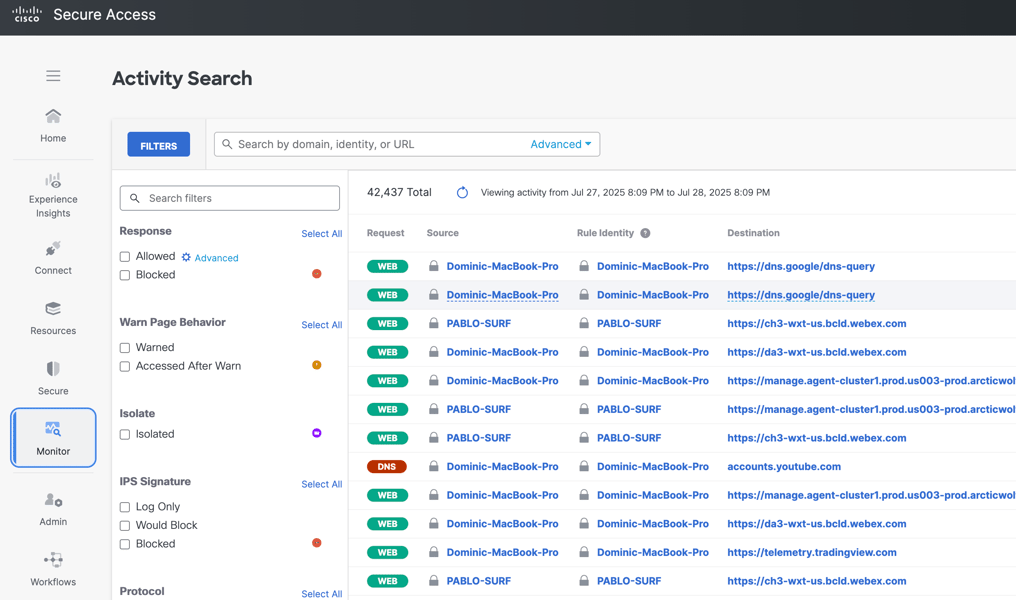Viewport: 1016px width, 600px height.
Task: Select All under IPS Signature
Action: click(321, 484)
